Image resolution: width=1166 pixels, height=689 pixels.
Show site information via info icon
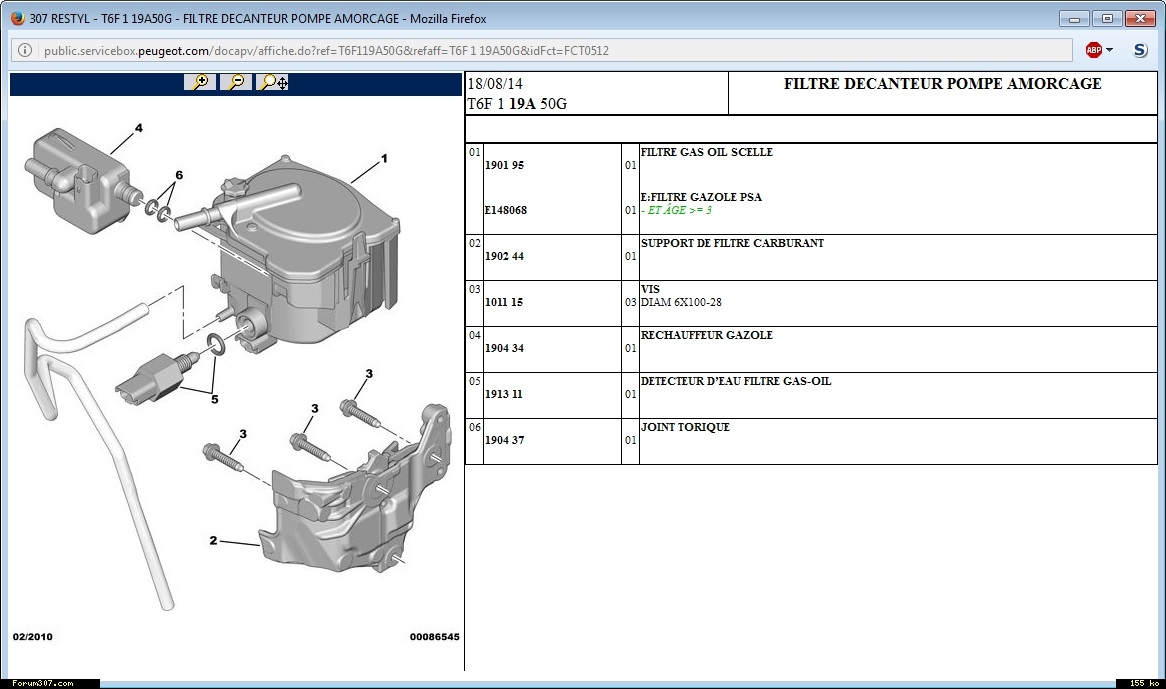(25, 50)
